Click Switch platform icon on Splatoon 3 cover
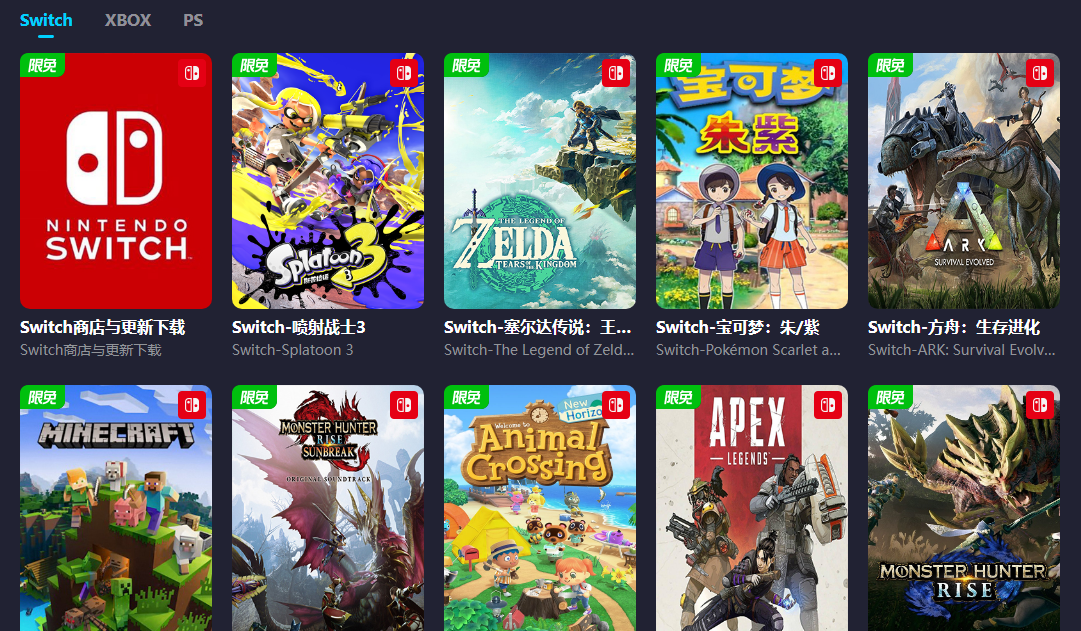The height and width of the screenshot is (631, 1081). pos(404,73)
